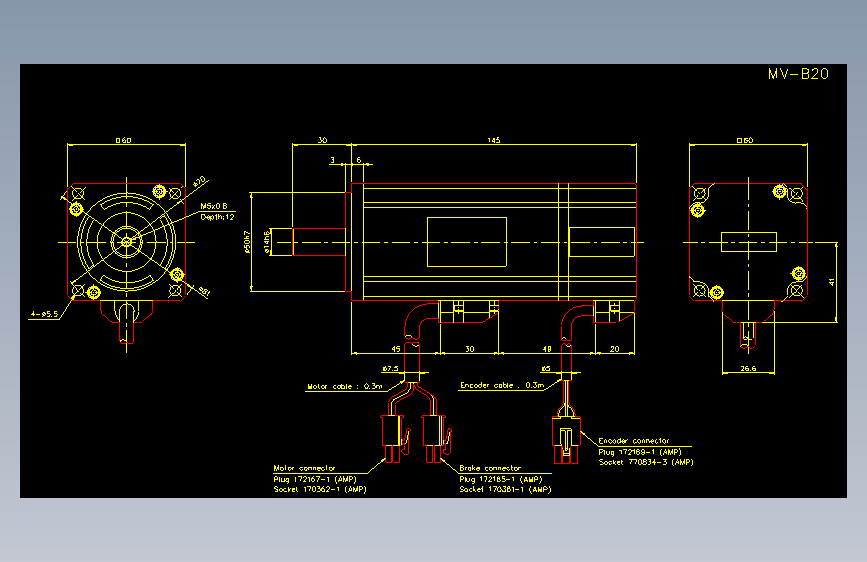Image resolution: width=867 pixels, height=562 pixels.
Task: Select the 3 step dimension near the flange
Action: pos(332,160)
